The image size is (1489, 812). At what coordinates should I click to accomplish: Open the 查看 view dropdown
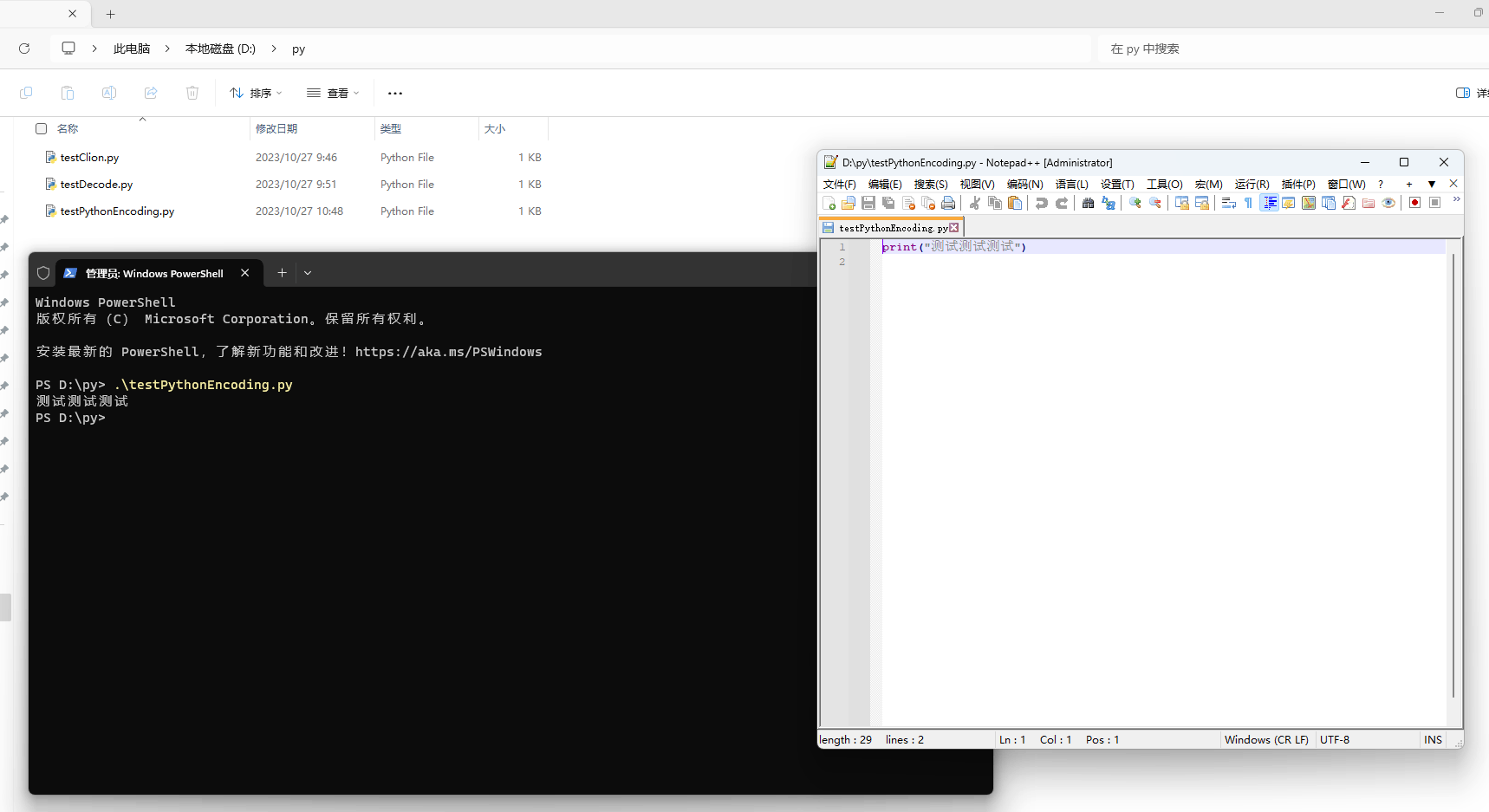pos(333,93)
